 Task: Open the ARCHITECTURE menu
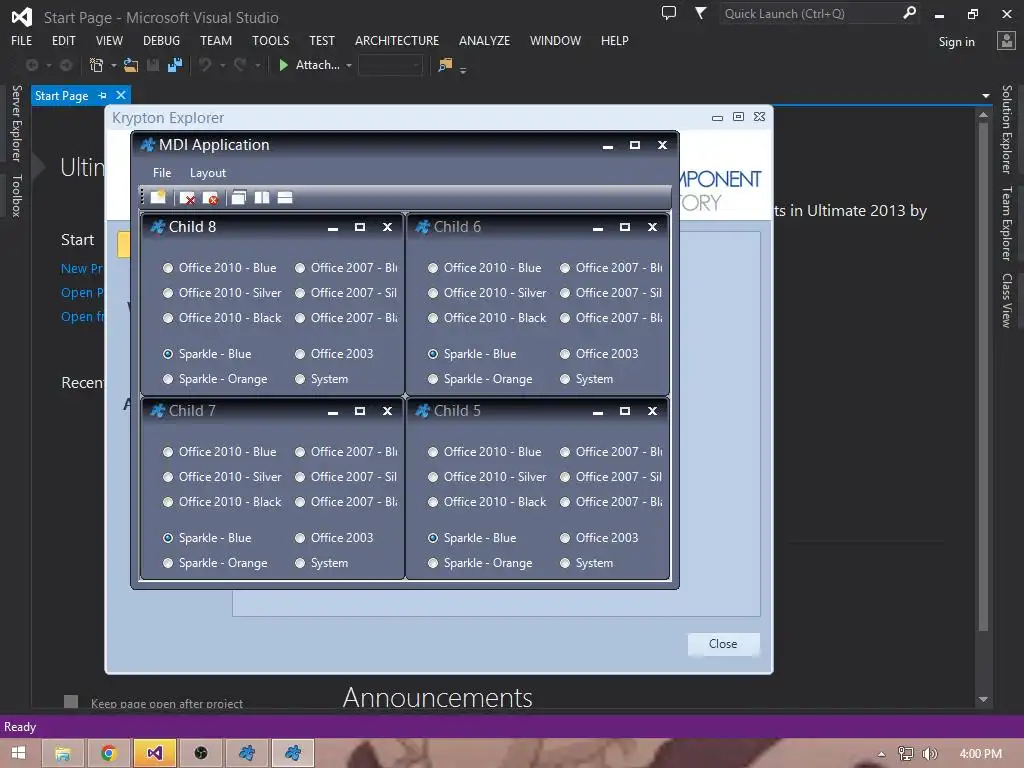click(397, 40)
